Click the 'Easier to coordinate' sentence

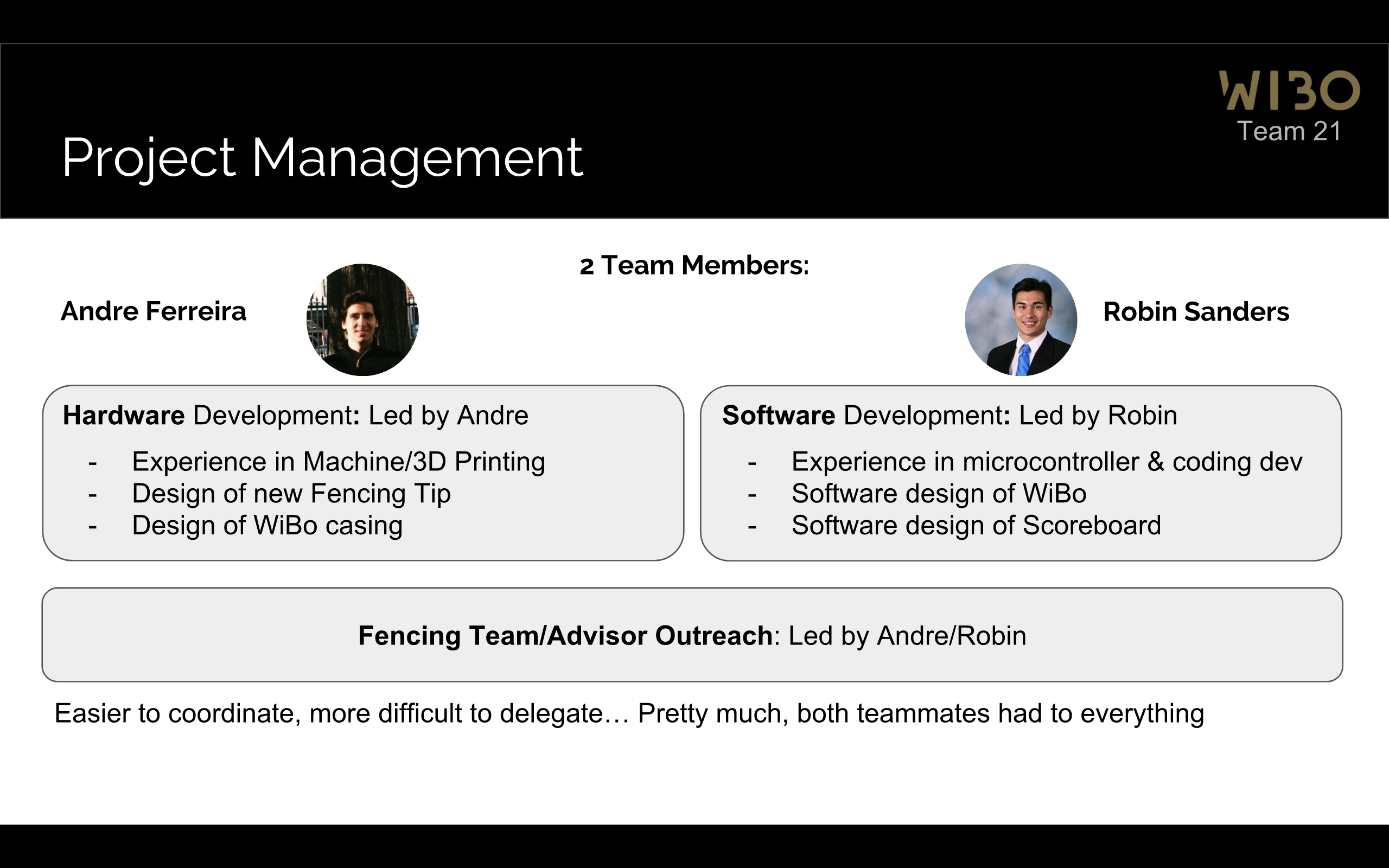[628, 713]
